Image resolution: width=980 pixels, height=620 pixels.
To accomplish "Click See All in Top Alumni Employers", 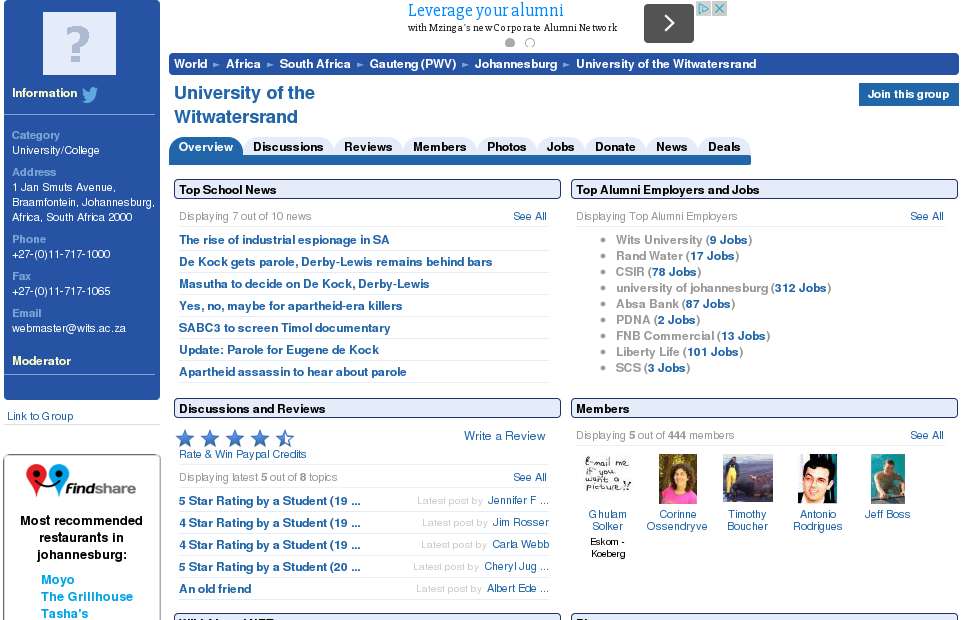I will click(x=926, y=216).
